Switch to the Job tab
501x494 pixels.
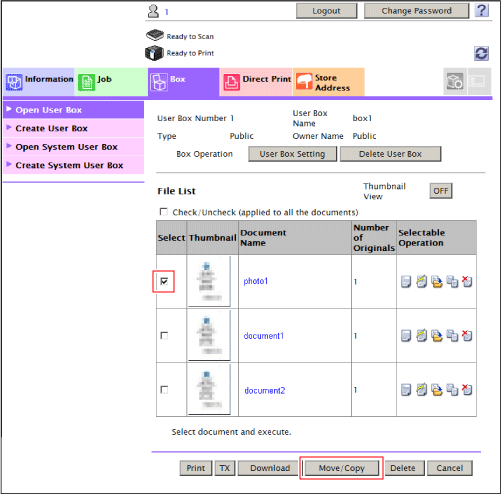click(111, 82)
